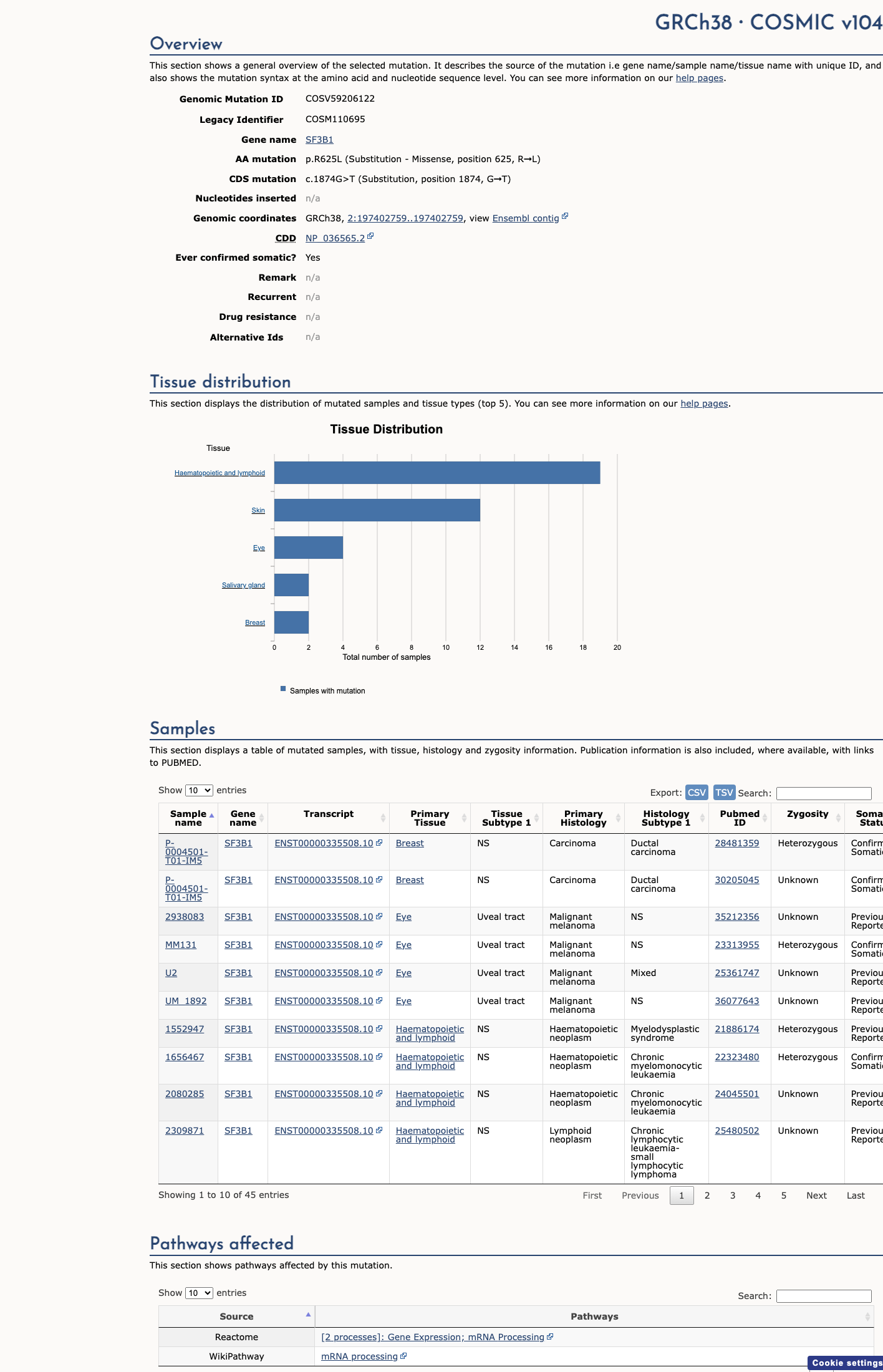Export the samples table as CSV
Viewport: 883px width, 1372px height.
[697, 793]
